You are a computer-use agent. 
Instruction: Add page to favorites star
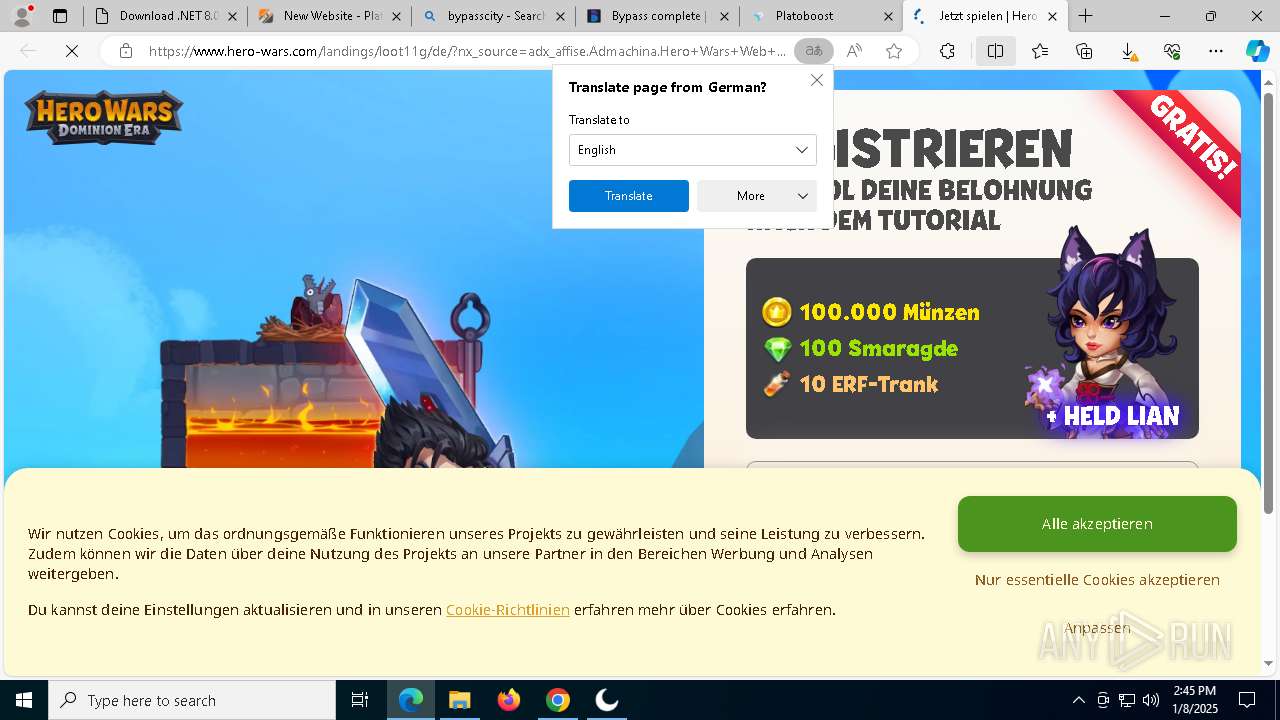pyautogui.click(x=894, y=51)
